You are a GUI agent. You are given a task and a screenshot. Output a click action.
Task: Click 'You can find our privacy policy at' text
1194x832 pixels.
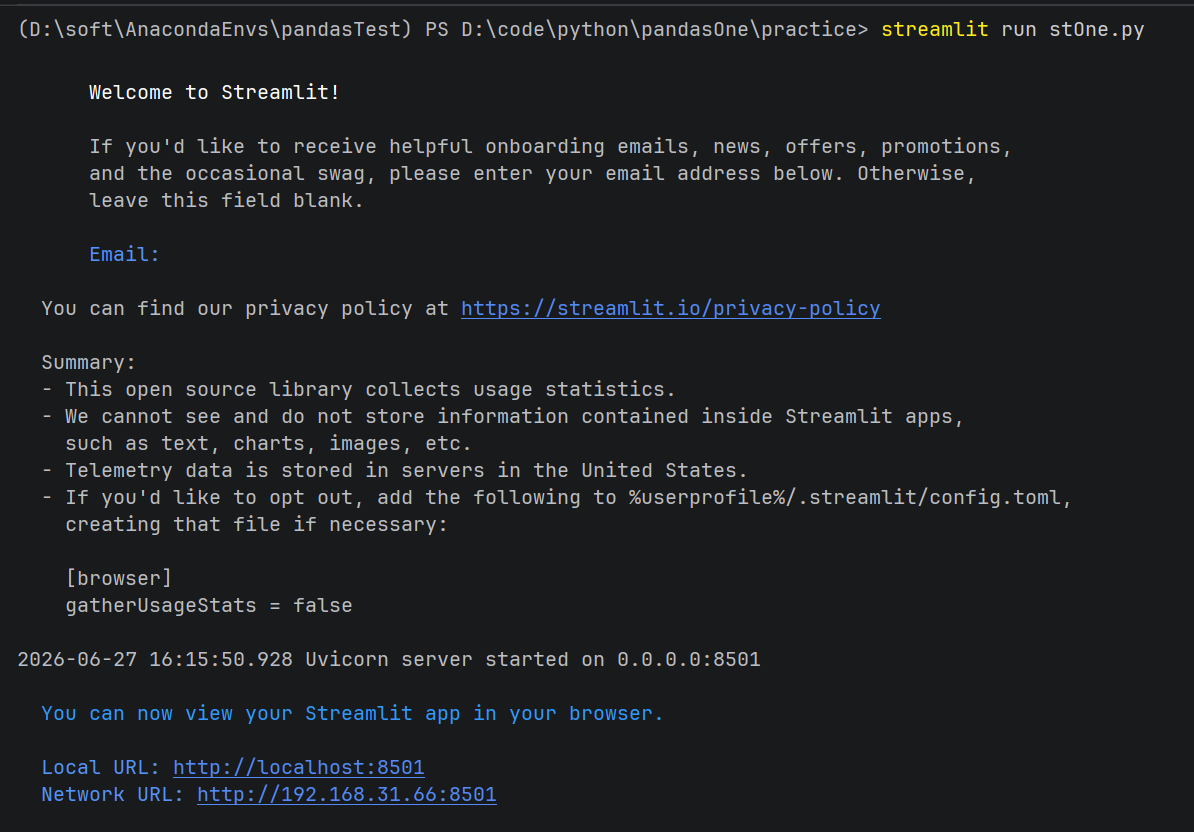[245, 308]
